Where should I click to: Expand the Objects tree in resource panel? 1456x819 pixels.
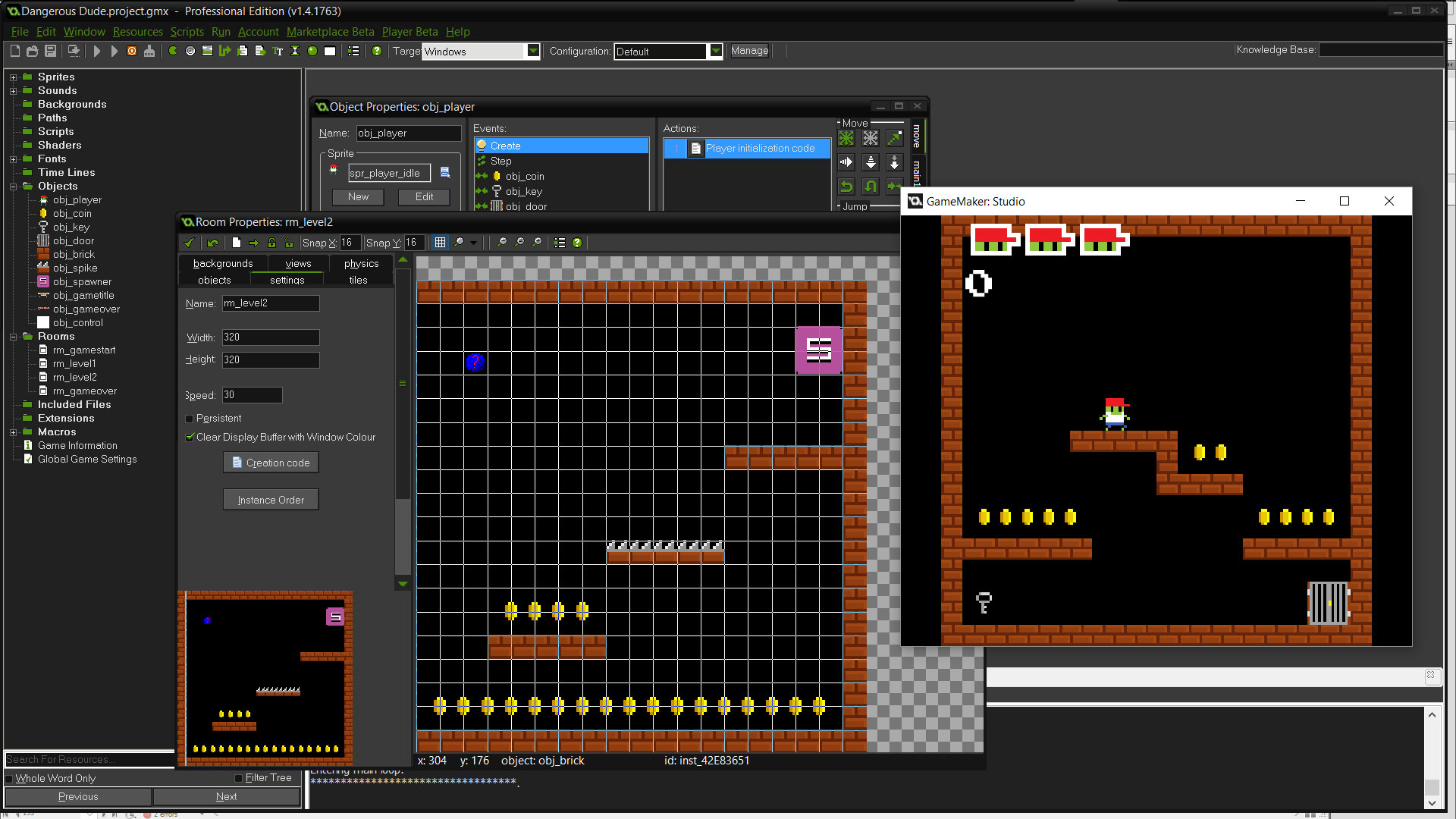11,186
